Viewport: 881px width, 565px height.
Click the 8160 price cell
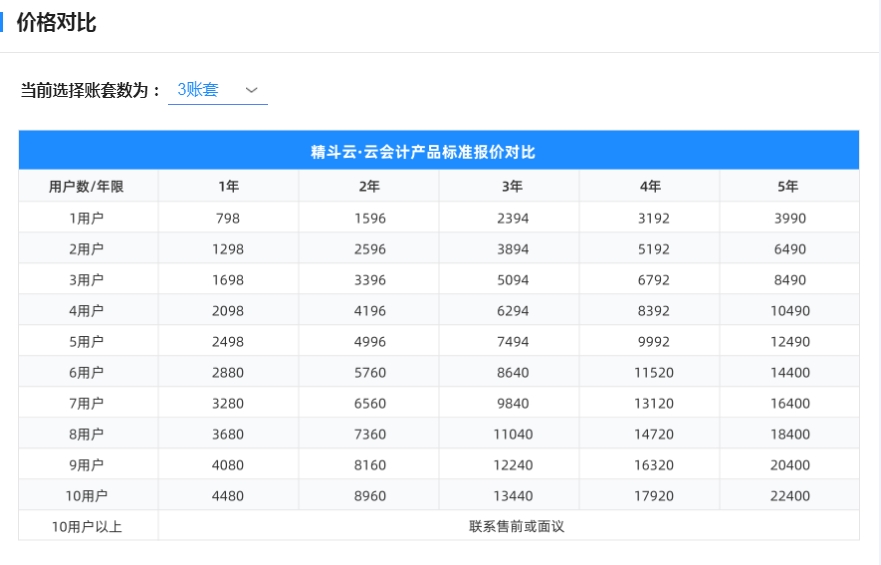(370, 465)
